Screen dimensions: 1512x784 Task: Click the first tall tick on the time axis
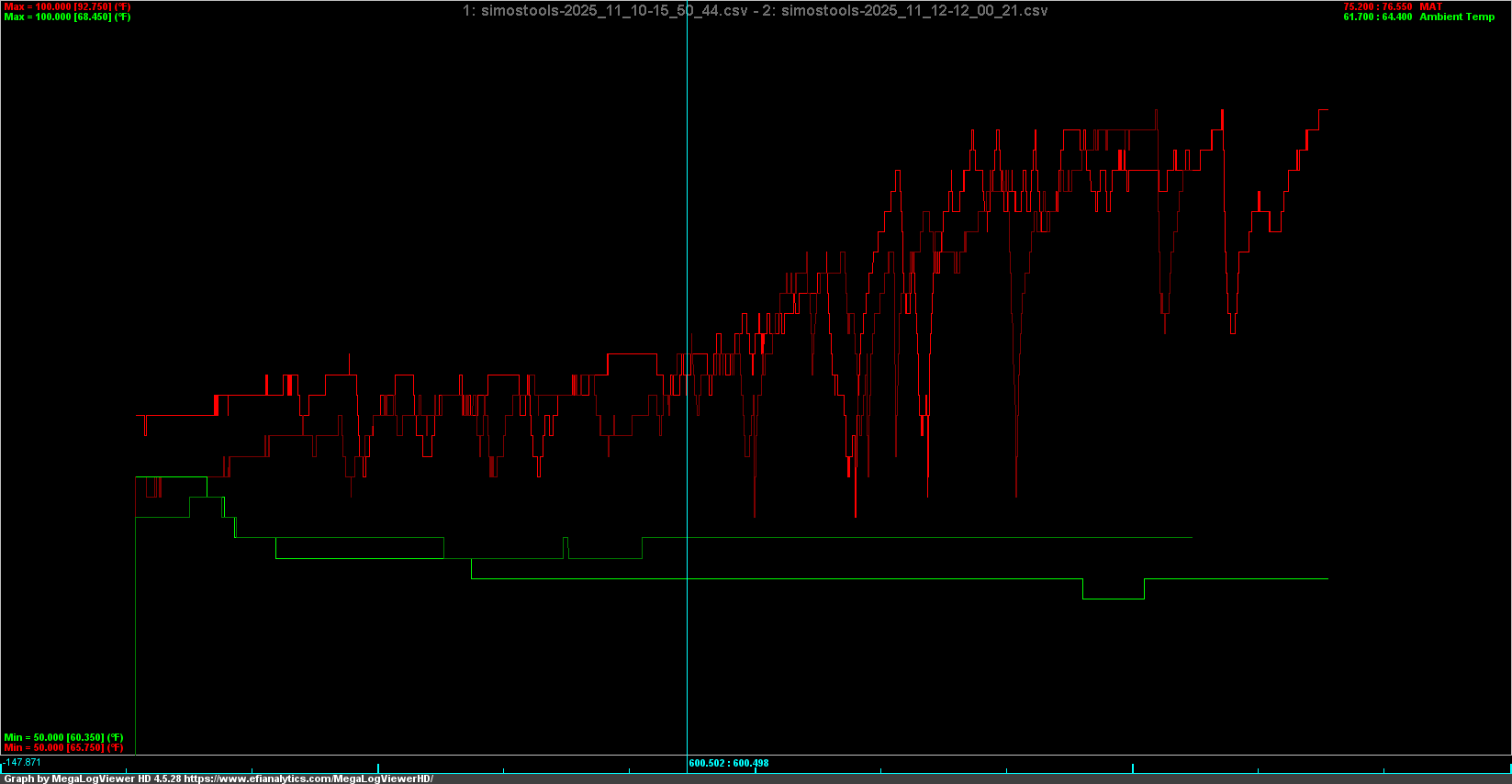378,767
